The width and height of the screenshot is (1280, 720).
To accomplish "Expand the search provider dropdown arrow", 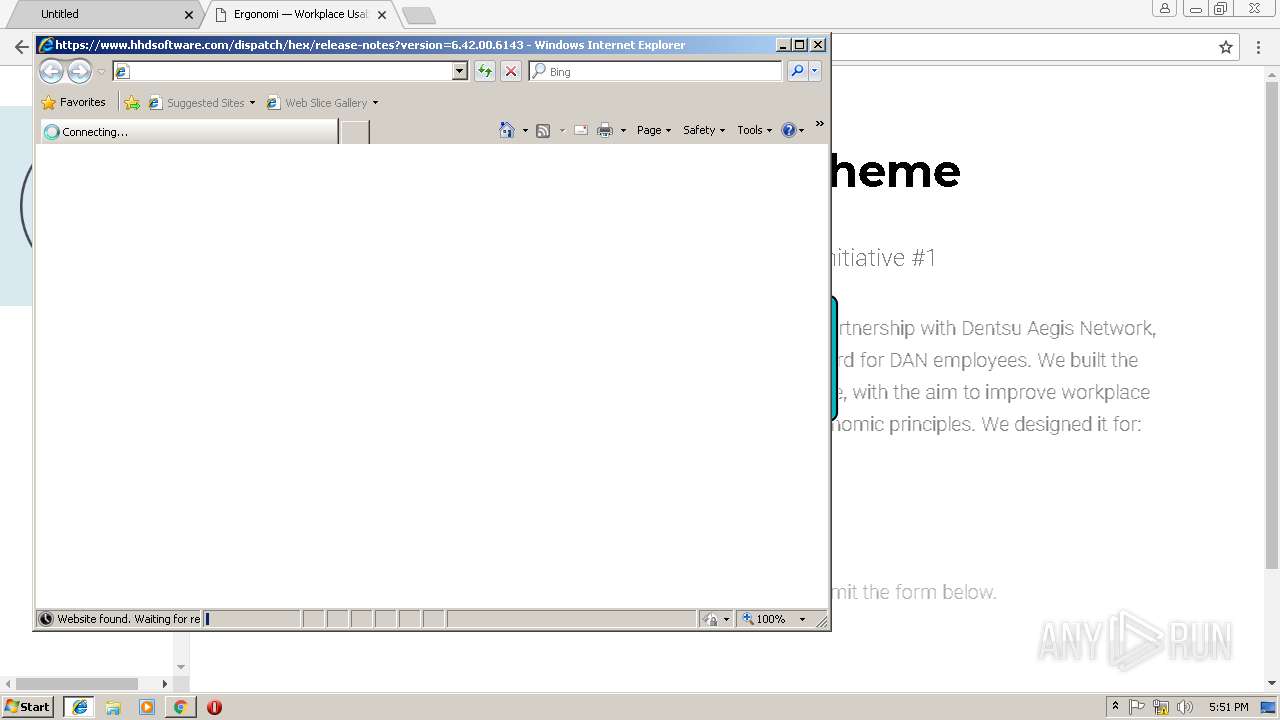I will click(815, 71).
